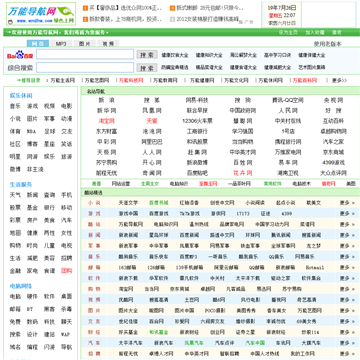The image size is (360, 360).
Task: Expand 更多>> in the recommended directory row
Action: [x=339, y=80]
